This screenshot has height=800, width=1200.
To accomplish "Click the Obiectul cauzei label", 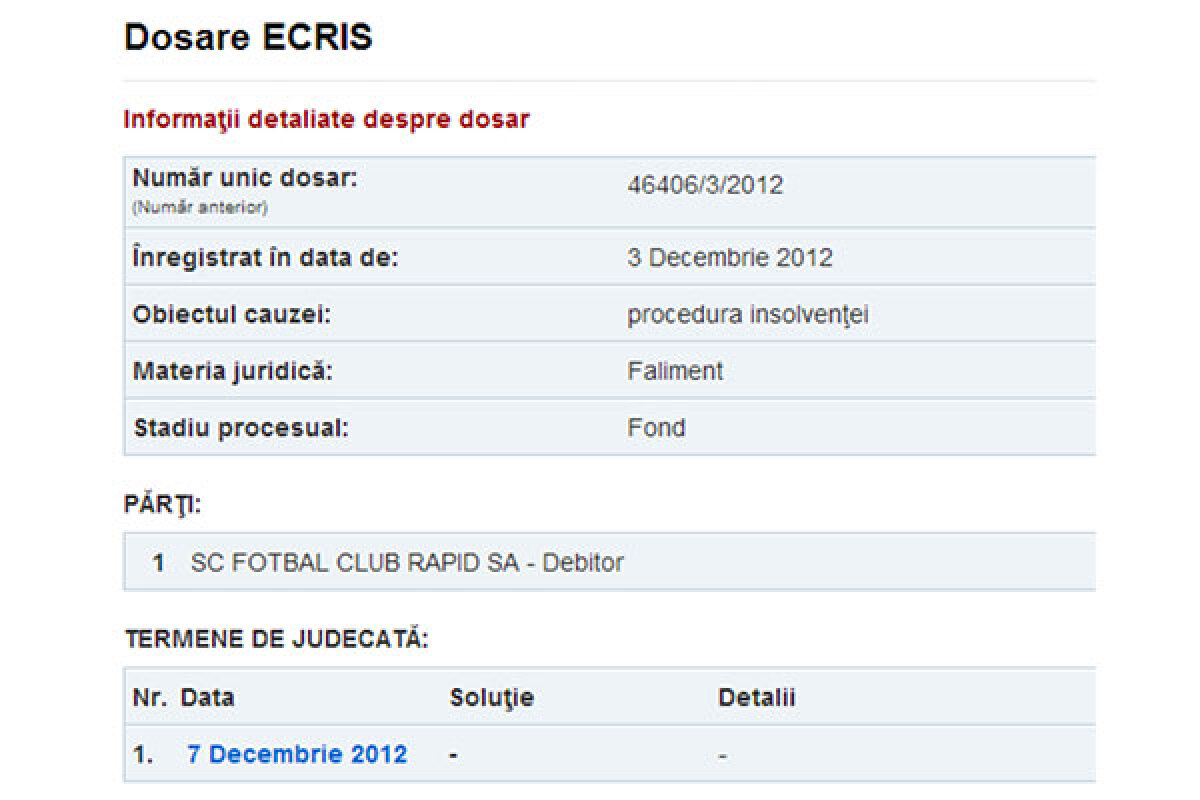I will (x=231, y=315).
